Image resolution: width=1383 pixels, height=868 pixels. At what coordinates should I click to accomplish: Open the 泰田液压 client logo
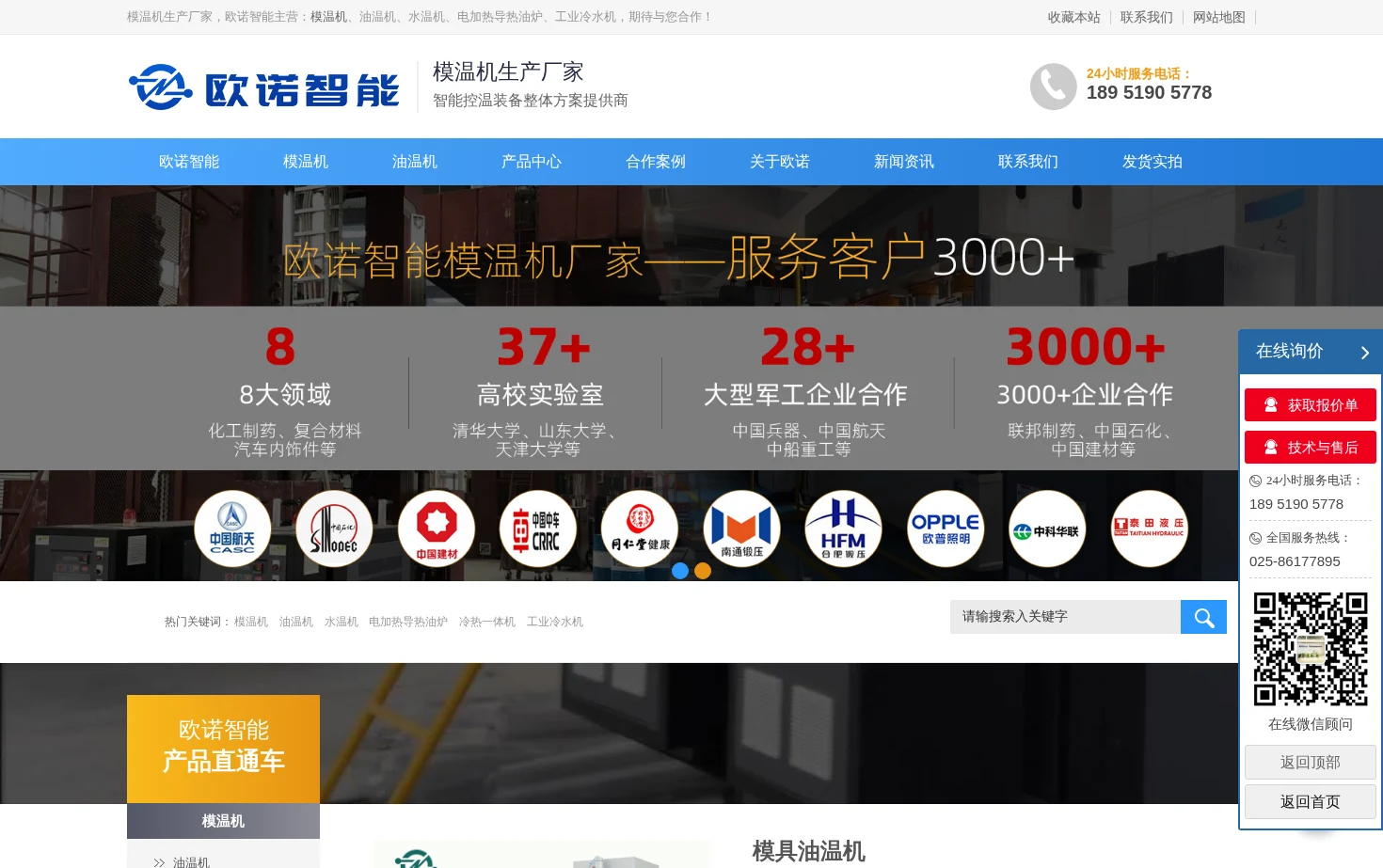coord(1149,529)
